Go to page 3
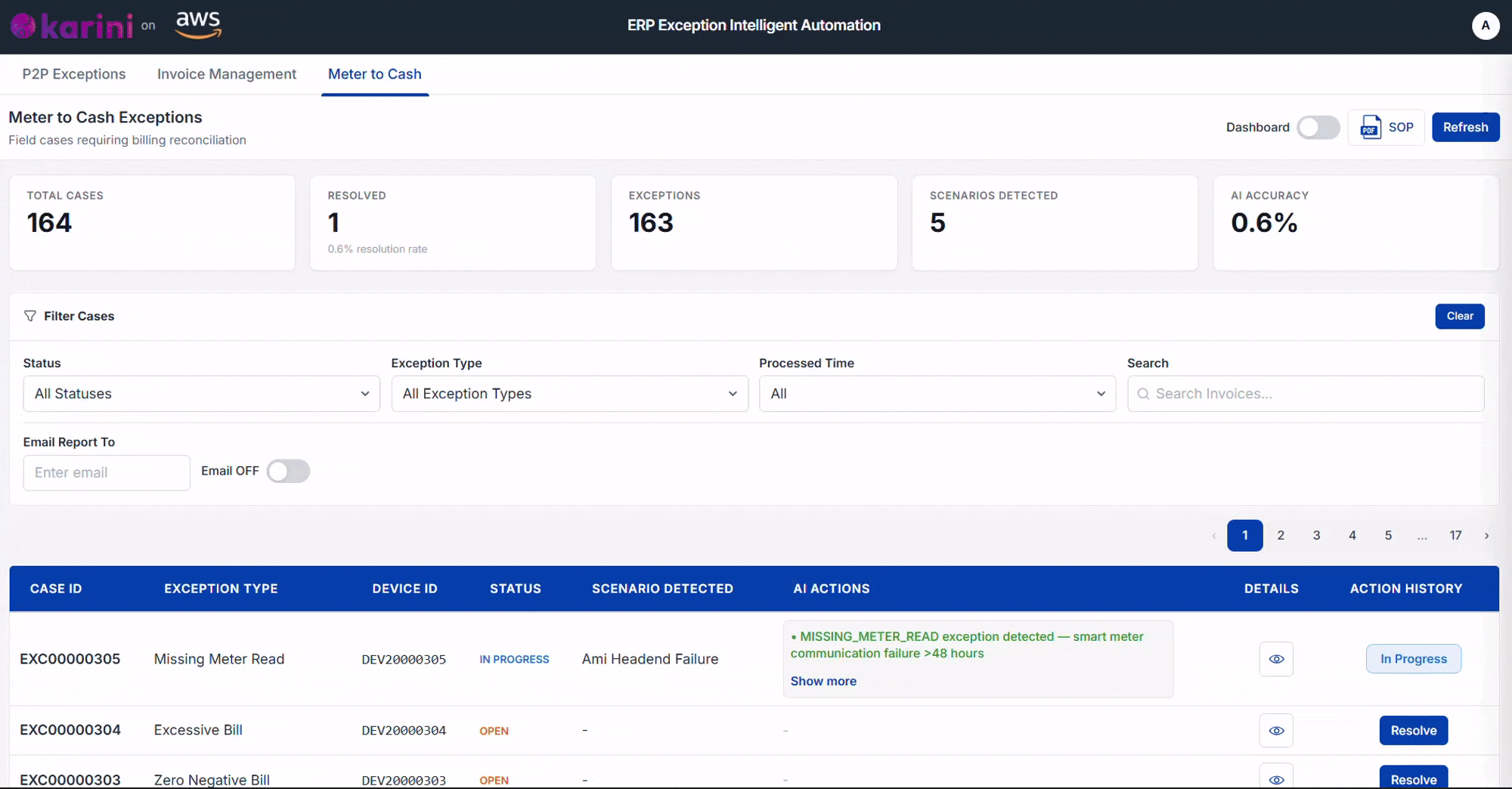Screen dimensions: 1512x789 click(x=1316, y=535)
